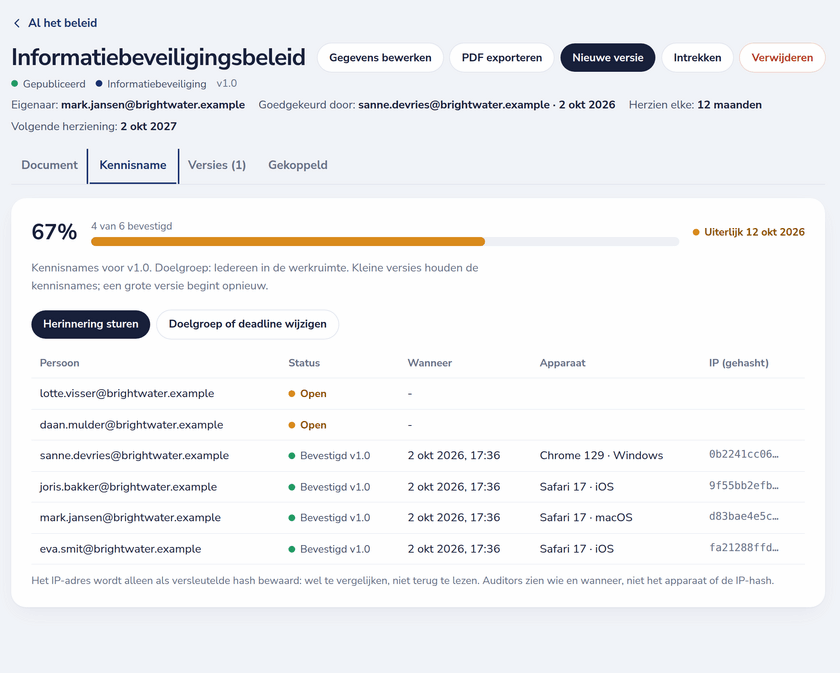The height and width of the screenshot is (673, 840).
Task: Click the v1.0 version label
Action: point(227,84)
